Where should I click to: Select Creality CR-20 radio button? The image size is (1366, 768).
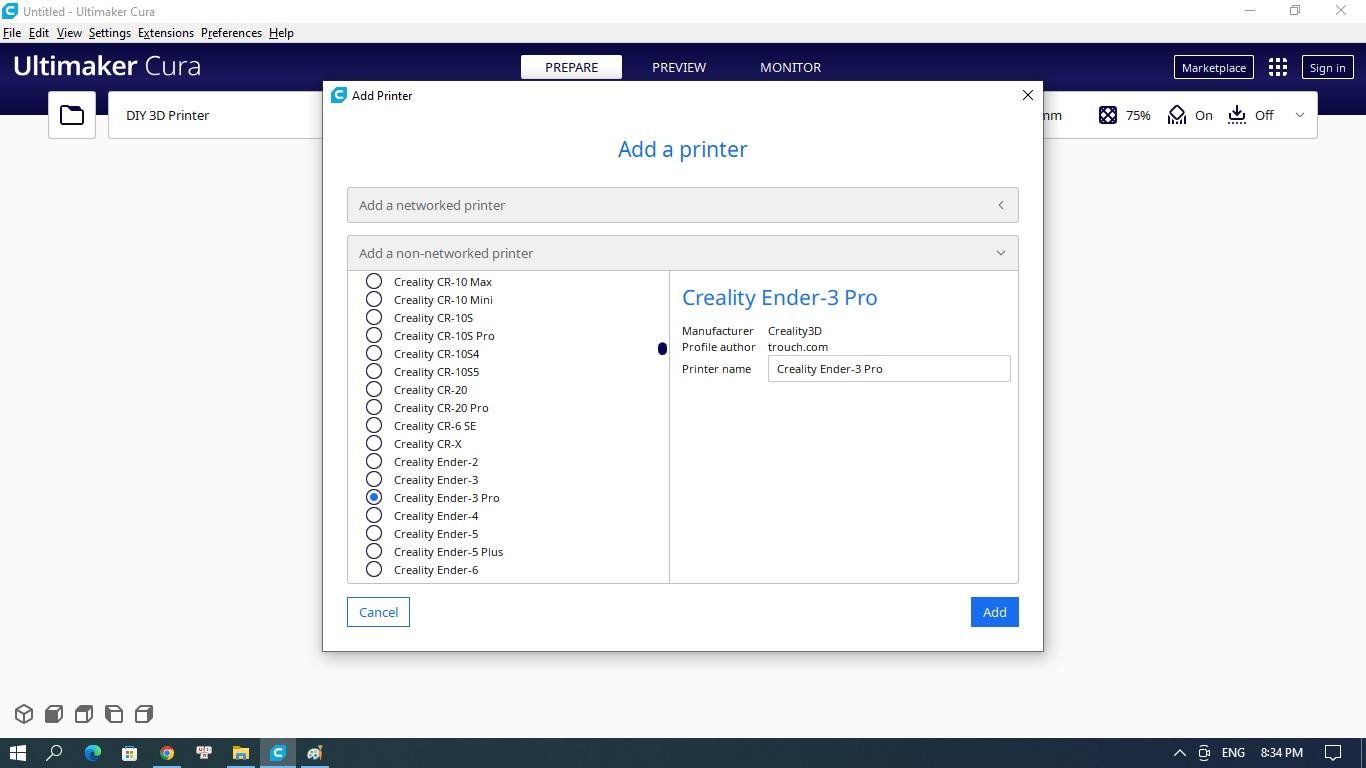(374, 389)
